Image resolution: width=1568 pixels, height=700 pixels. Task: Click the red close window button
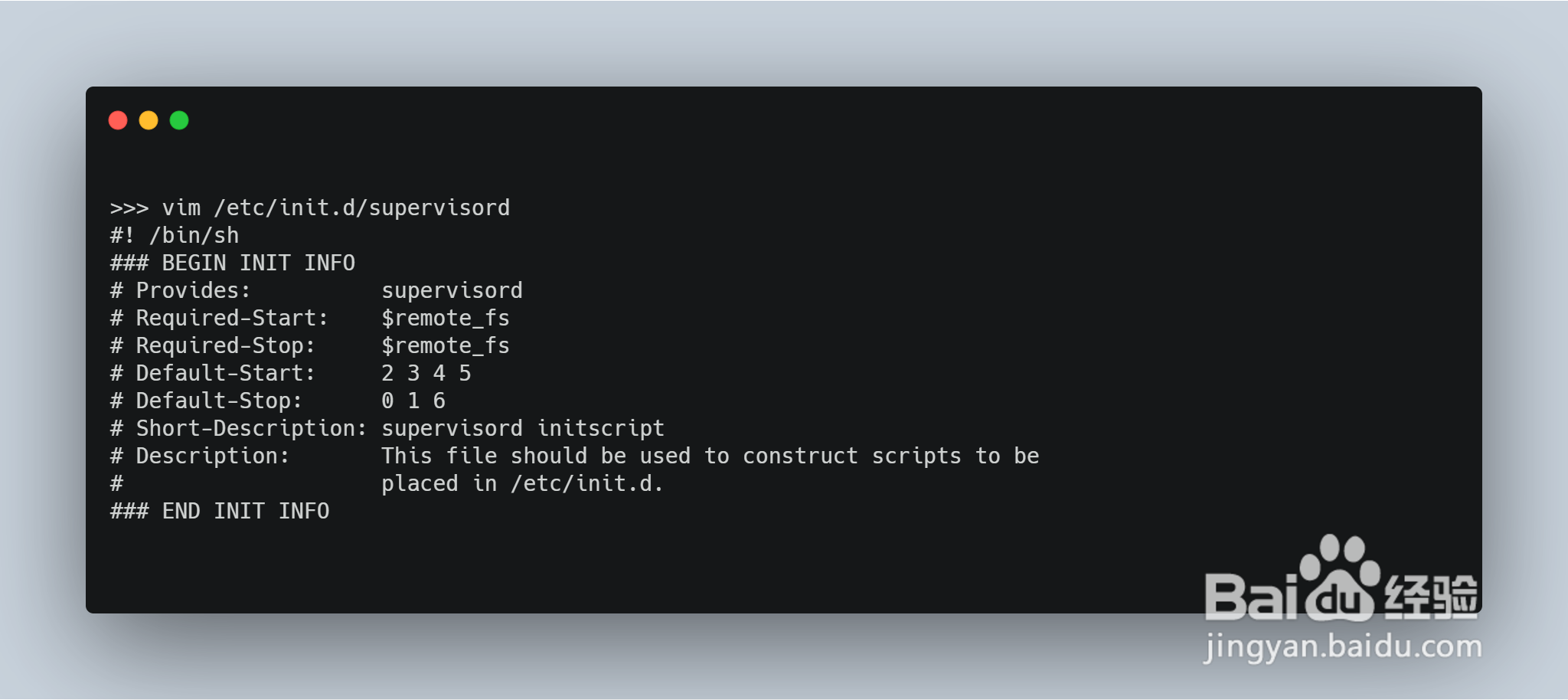coord(118,120)
